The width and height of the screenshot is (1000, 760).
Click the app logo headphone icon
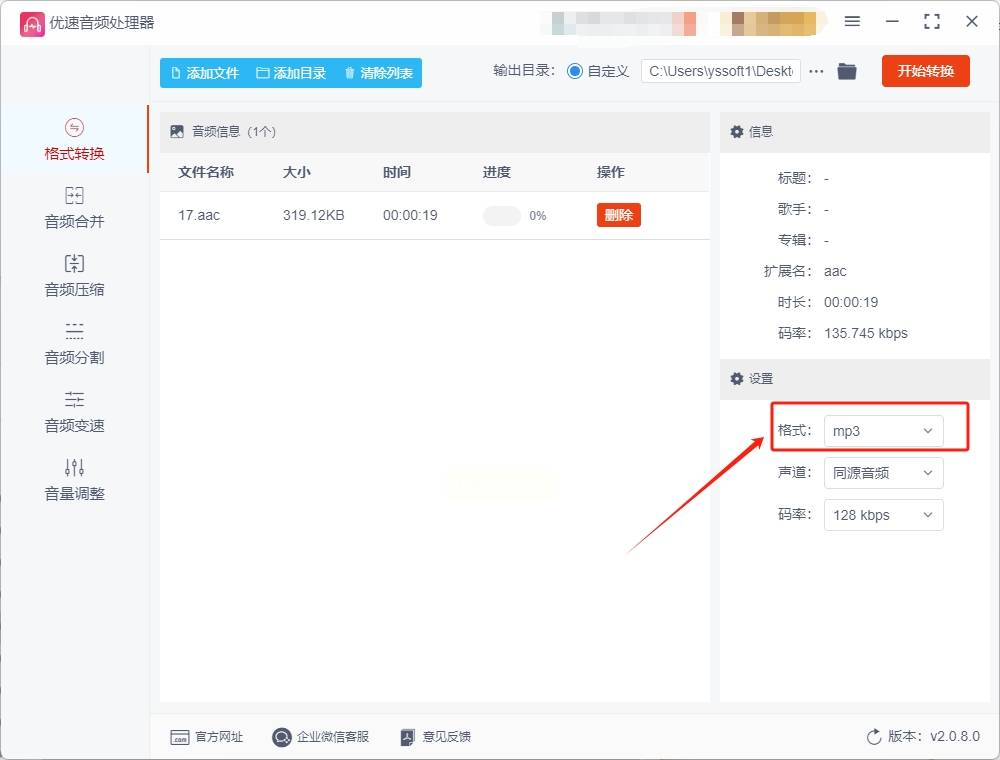[32, 24]
